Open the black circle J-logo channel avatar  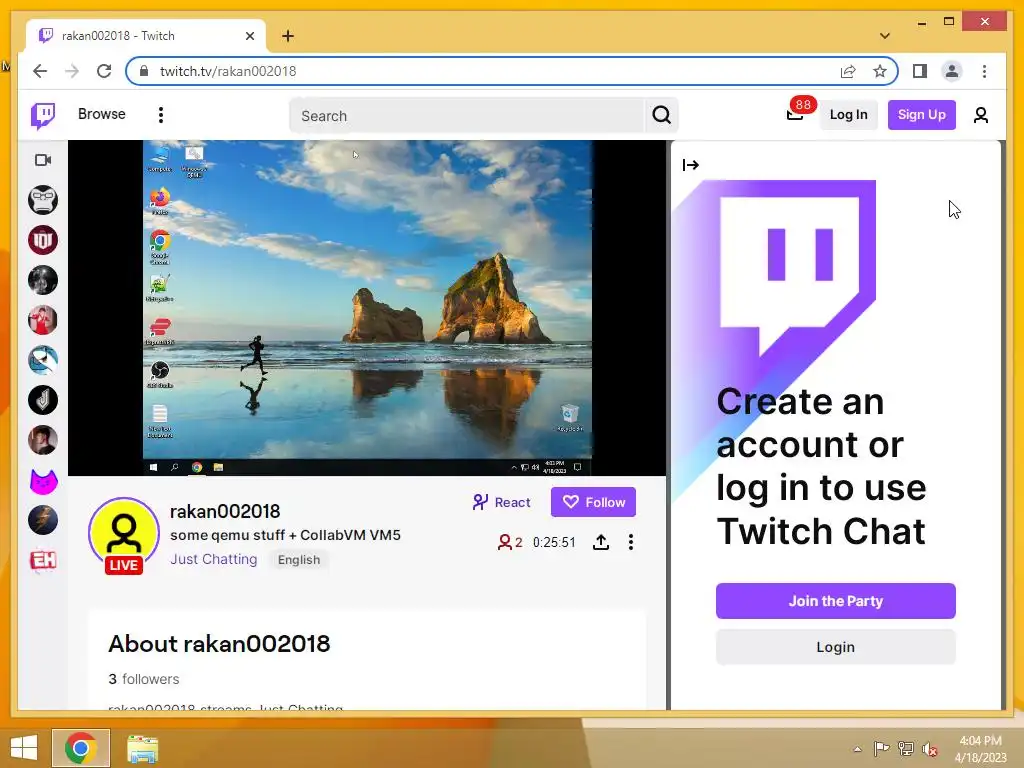pyautogui.click(x=43, y=400)
